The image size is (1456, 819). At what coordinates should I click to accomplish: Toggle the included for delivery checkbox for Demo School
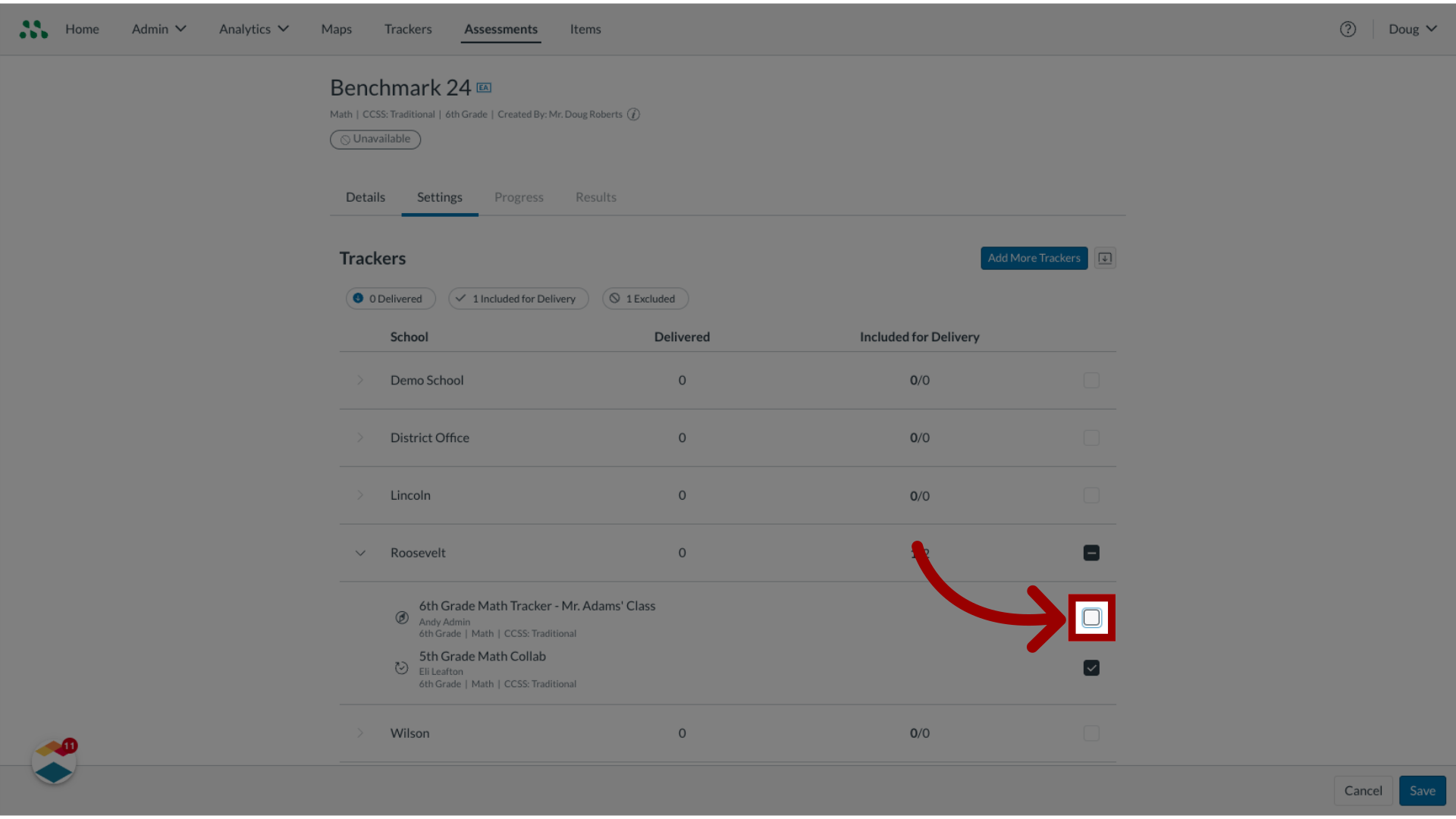point(1091,380)
